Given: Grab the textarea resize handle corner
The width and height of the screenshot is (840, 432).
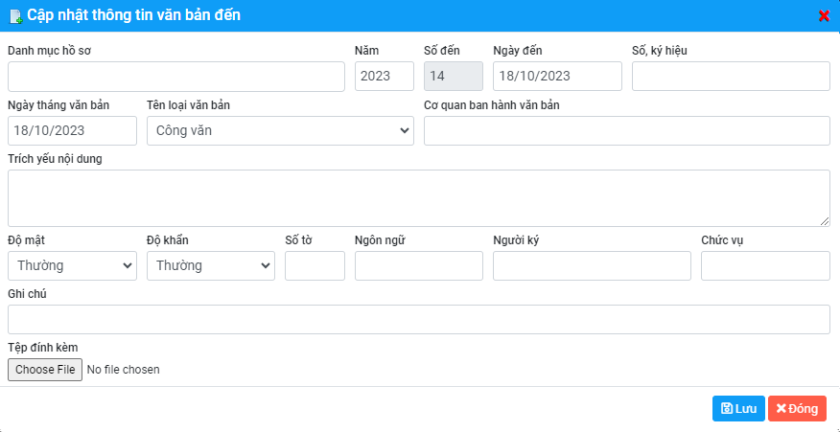Looking at the screenshot, I should [825, 221].
